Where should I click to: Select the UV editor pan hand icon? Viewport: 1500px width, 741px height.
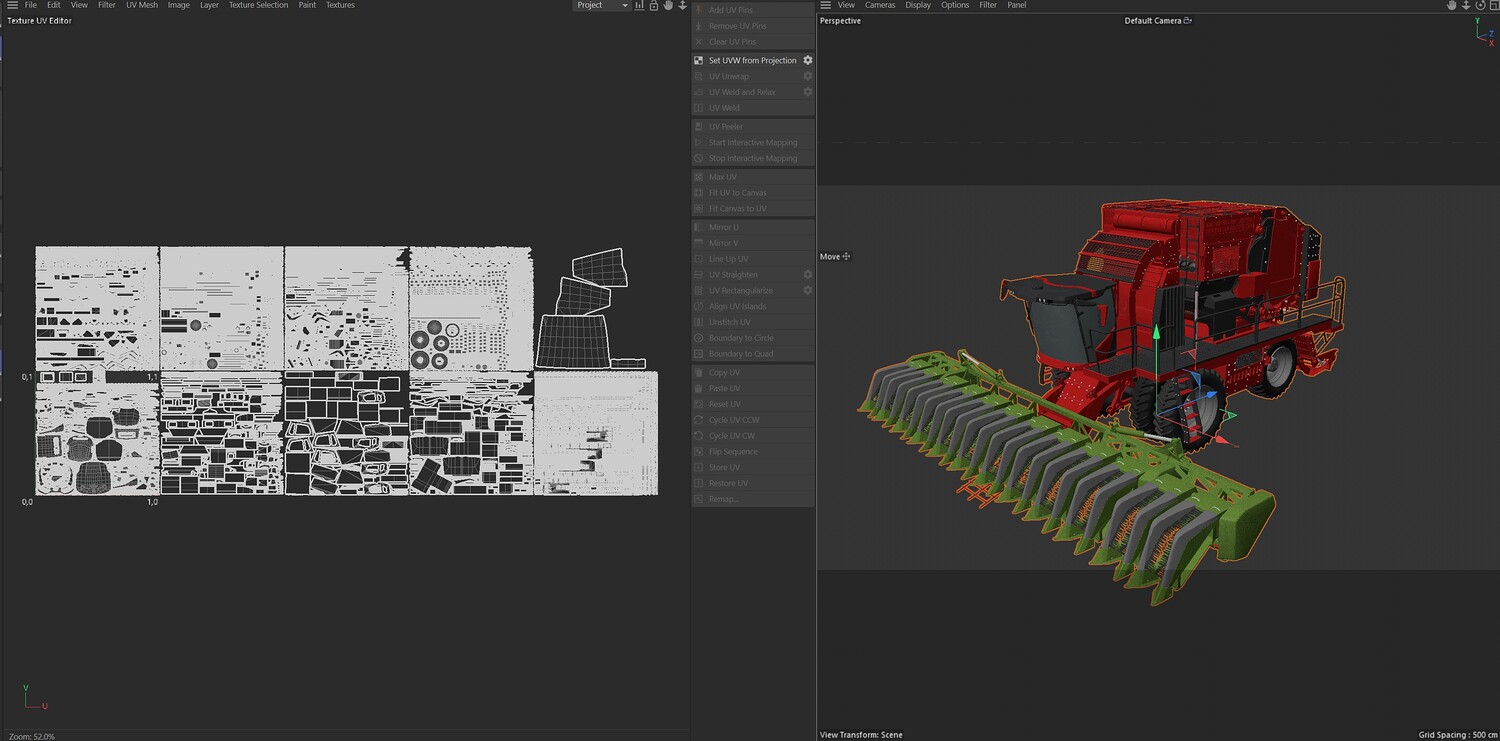coord(668,5)
